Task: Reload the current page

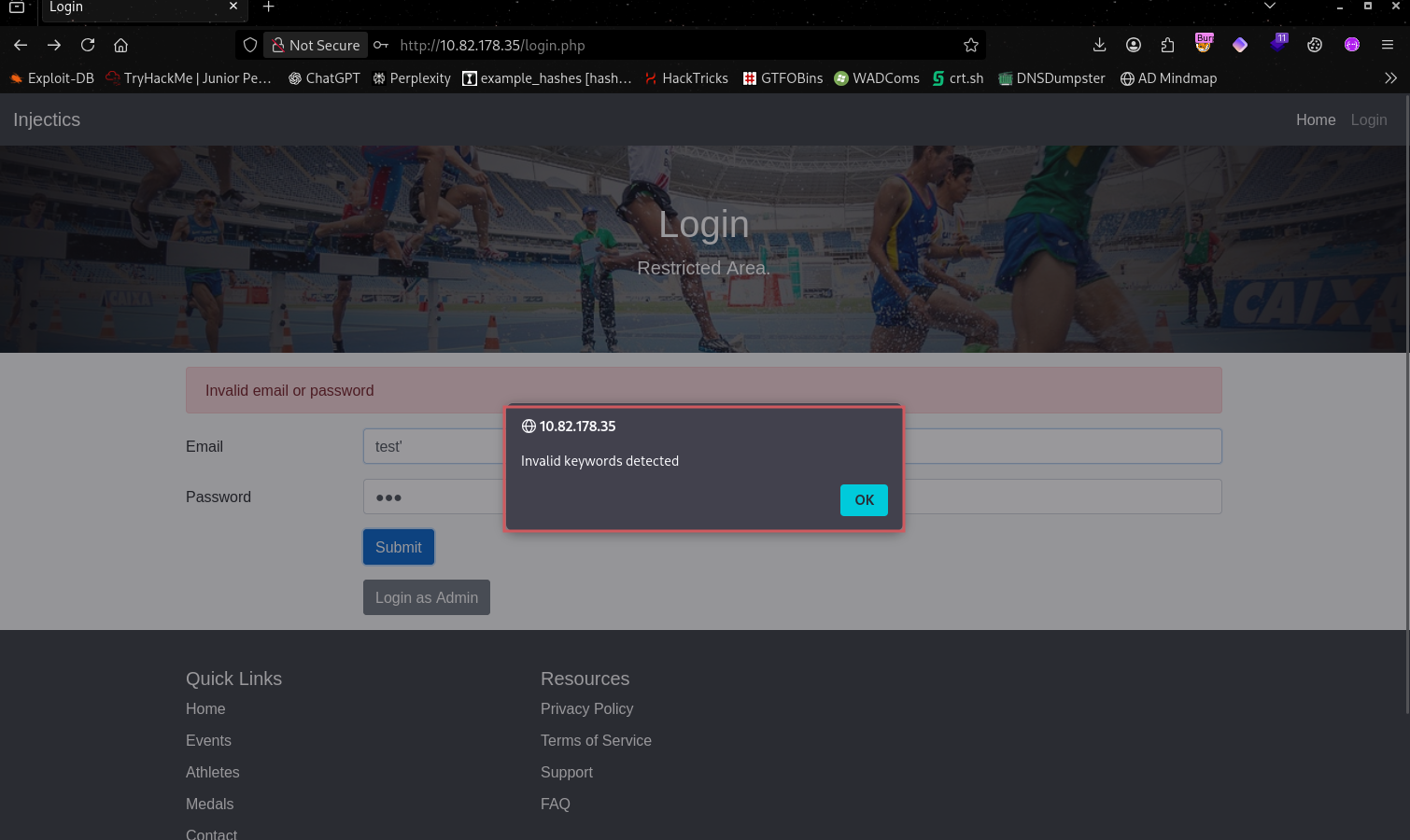Action: [88, 45]
